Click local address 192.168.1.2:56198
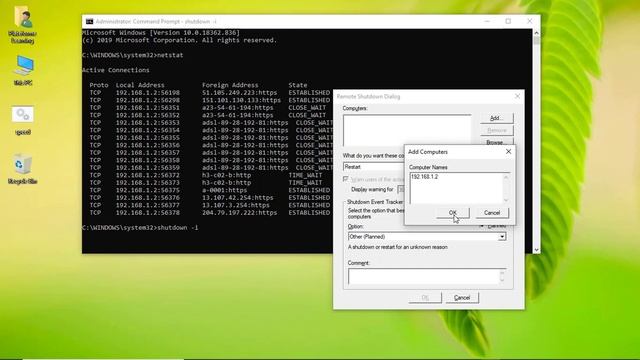This screenshot has width=640, height=360. coord(147,93)
